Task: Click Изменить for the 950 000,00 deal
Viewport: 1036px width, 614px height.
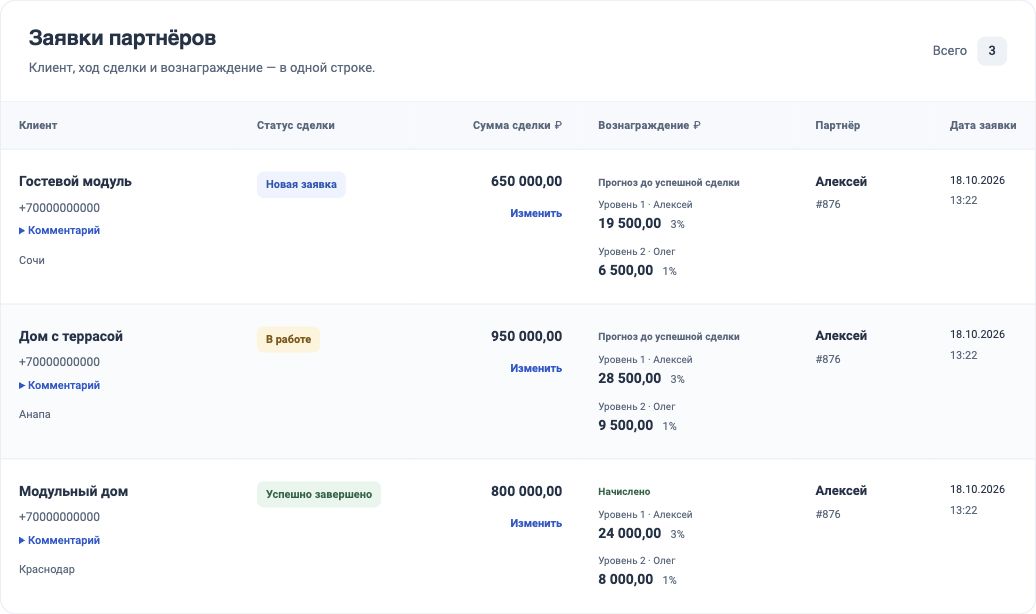Action: point(536,368)
